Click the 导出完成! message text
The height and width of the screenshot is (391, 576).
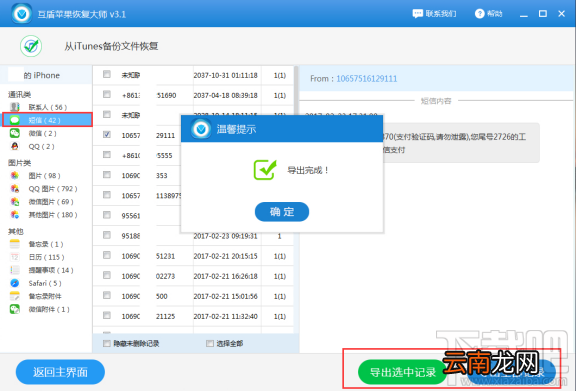[308, 170]
